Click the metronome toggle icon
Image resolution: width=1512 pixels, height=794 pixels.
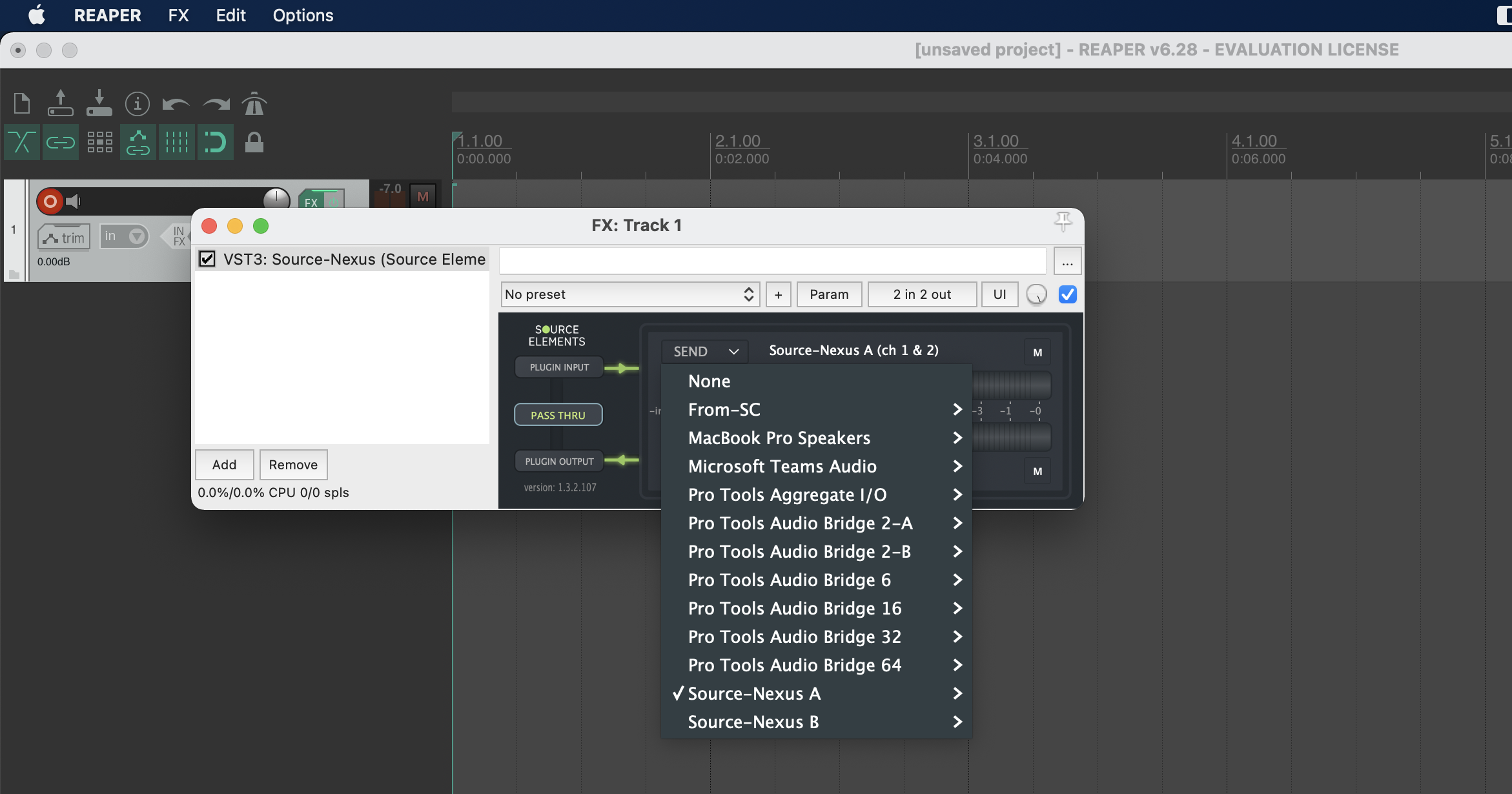click(254, 104)
